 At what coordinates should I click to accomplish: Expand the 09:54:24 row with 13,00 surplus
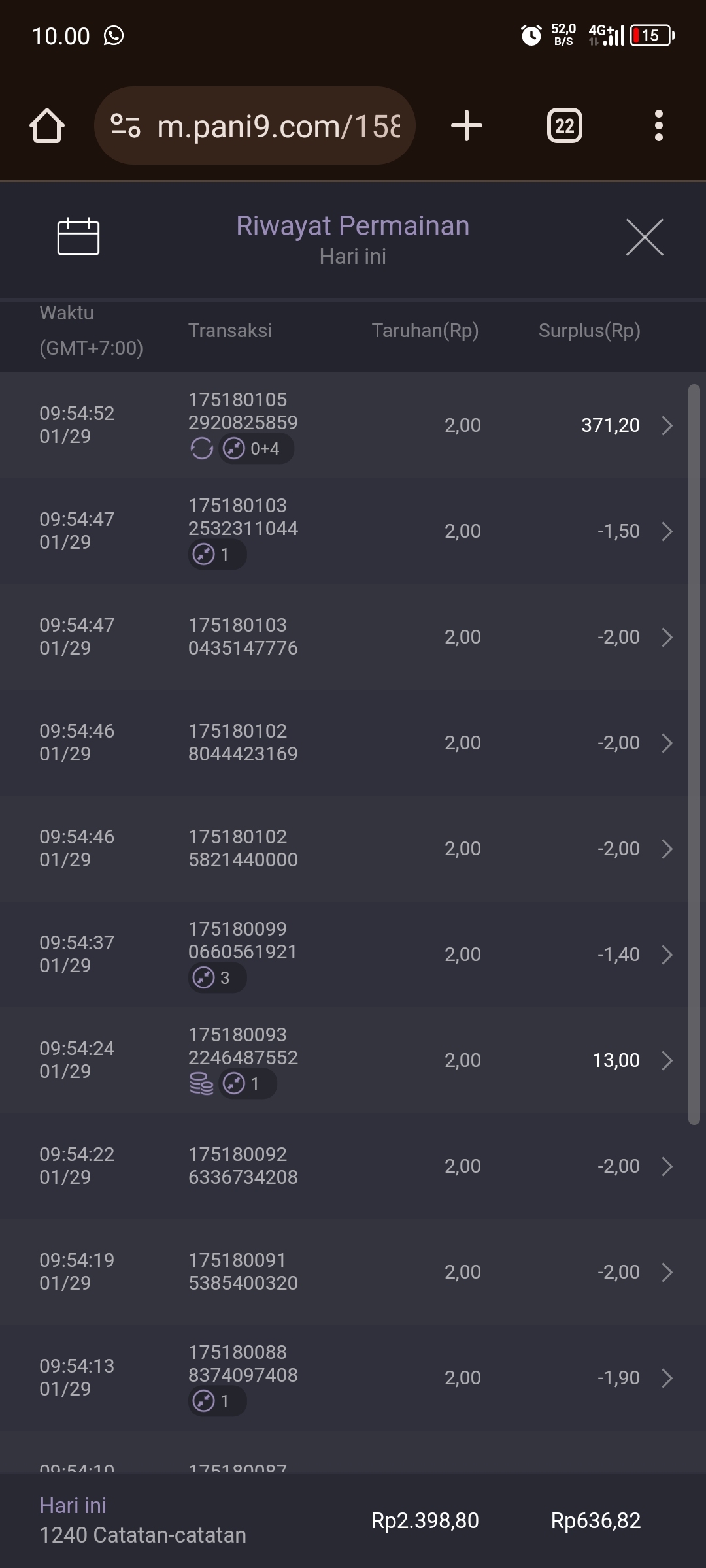pos(667,1060)
